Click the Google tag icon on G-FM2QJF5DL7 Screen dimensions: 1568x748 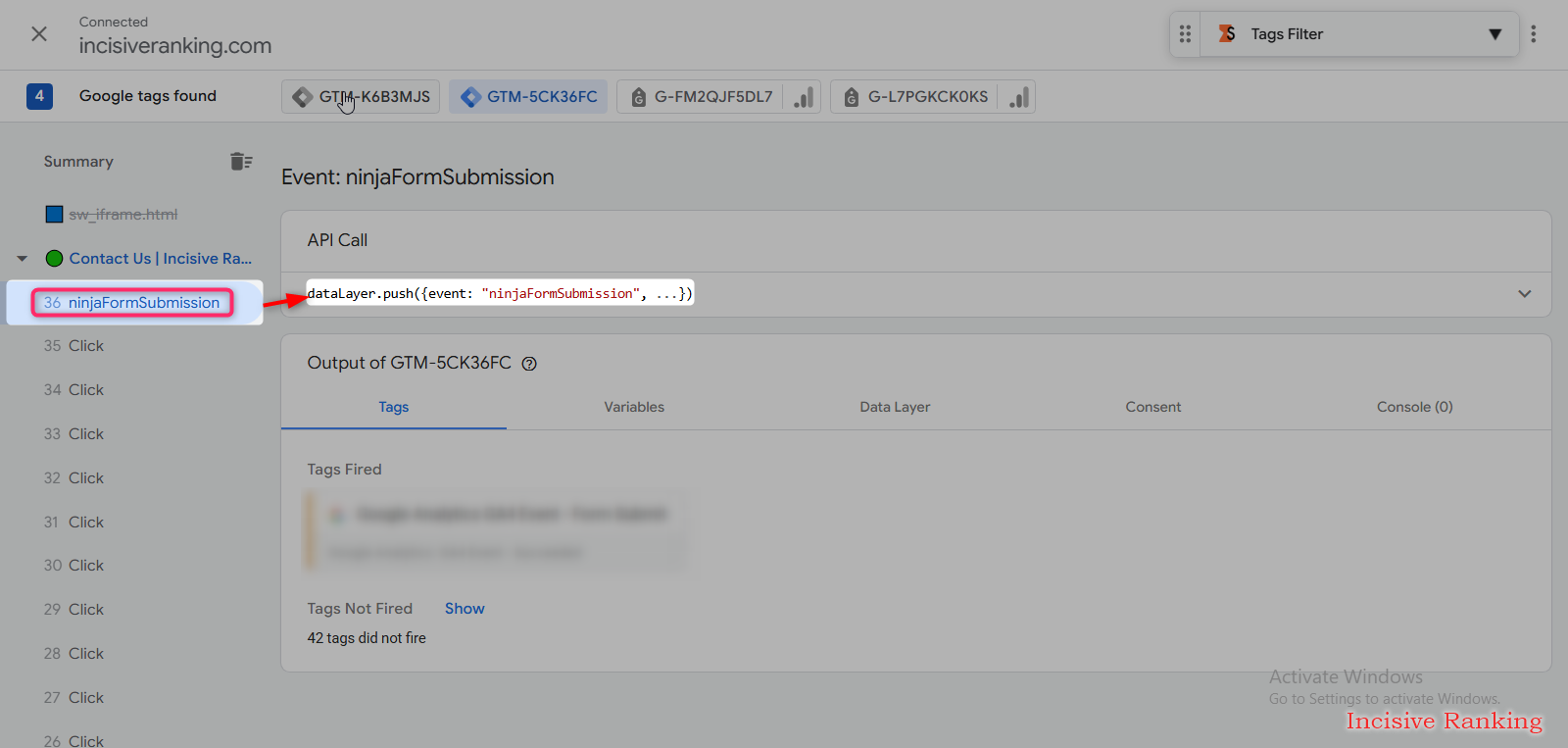(639, 97)
